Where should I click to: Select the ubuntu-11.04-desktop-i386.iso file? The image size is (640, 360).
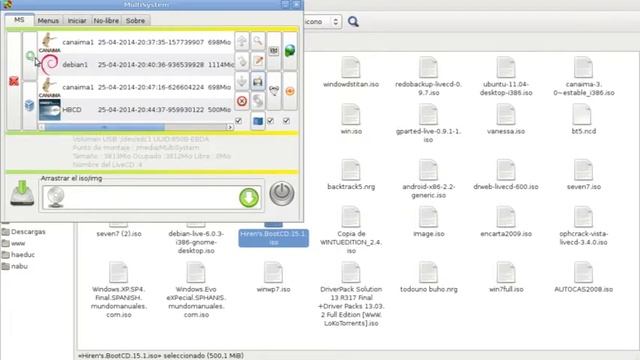click(x=506, y=77)
